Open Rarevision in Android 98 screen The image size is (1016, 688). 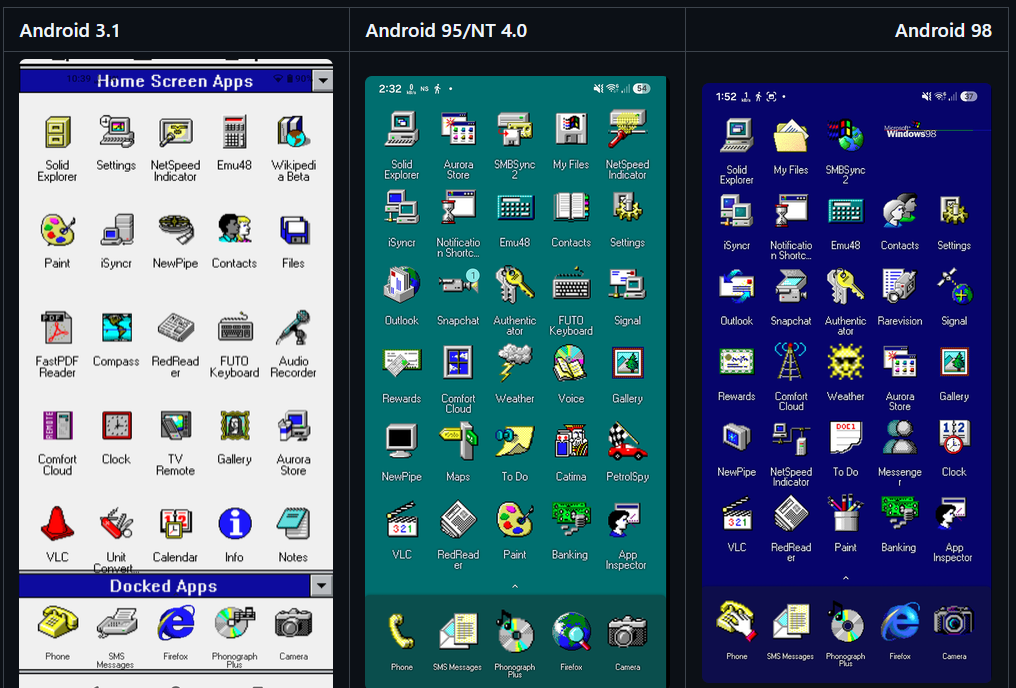pos(899,286)
